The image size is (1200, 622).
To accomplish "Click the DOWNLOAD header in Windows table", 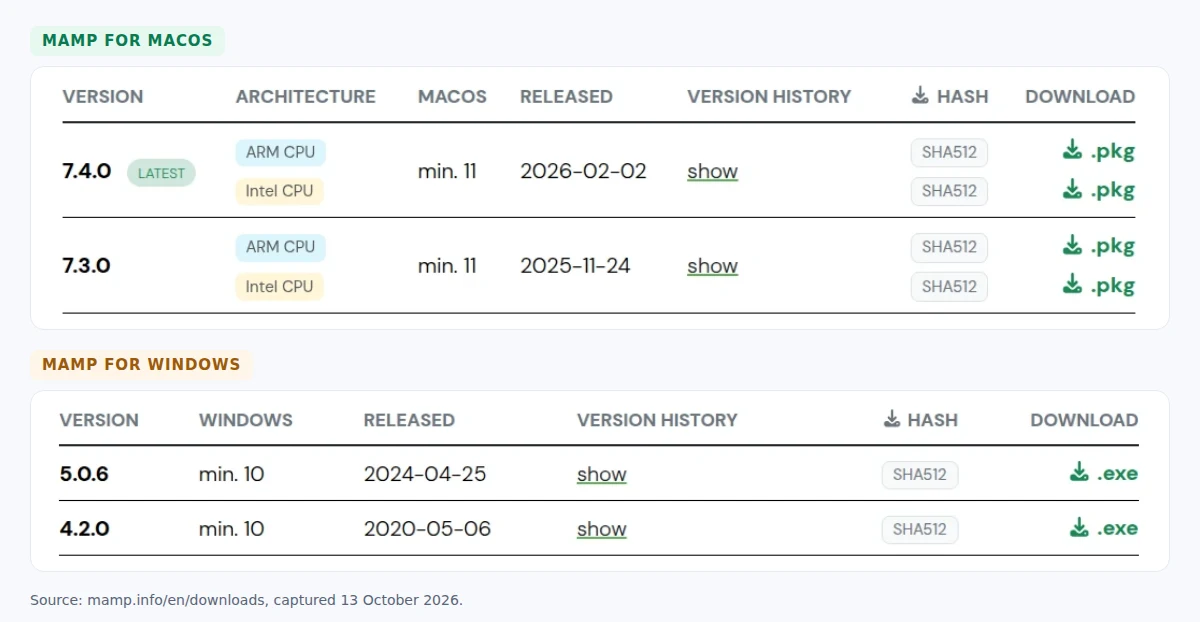I will 1084,420.
